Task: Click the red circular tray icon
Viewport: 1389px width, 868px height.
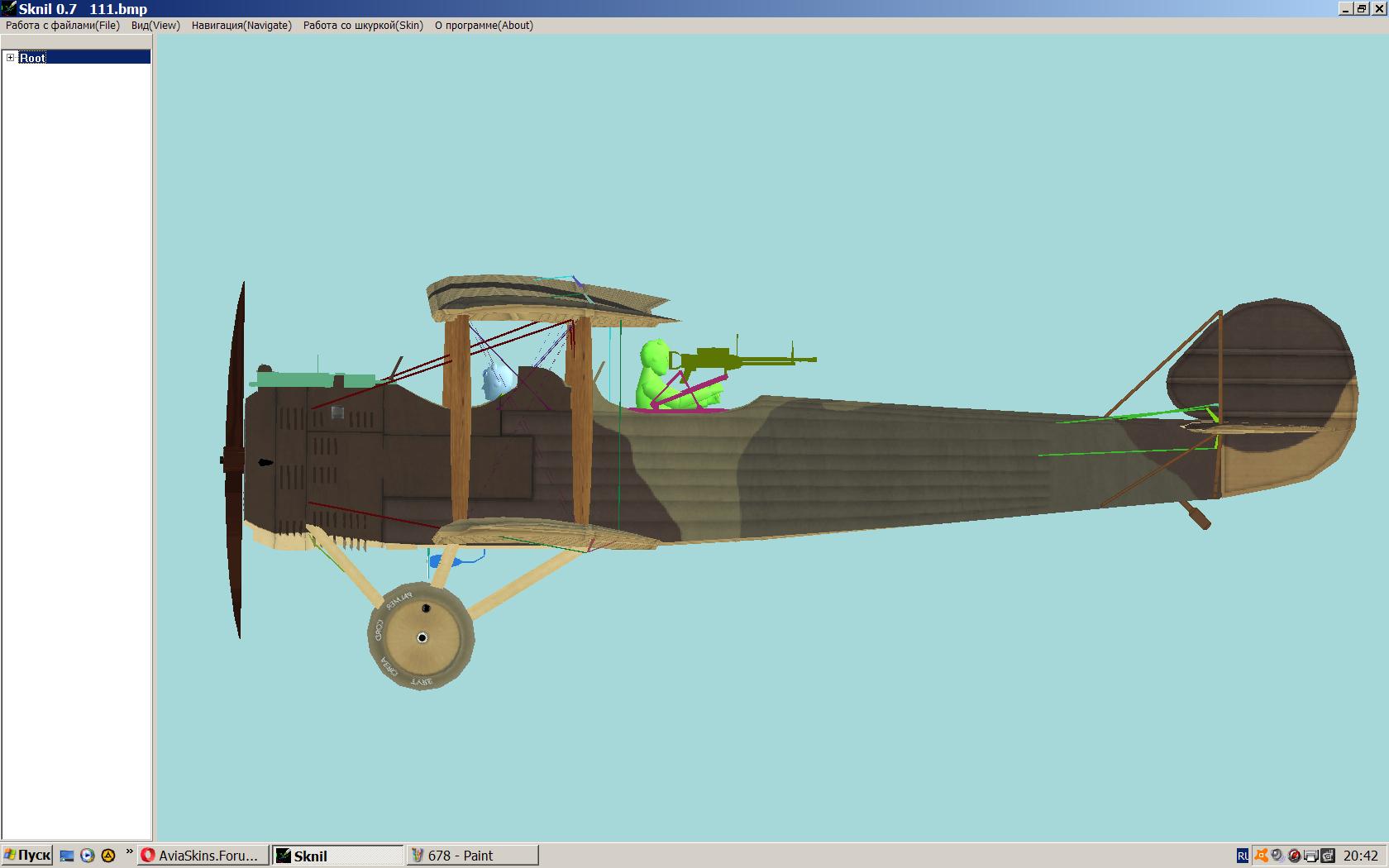Action: pyautogui.click(x=1295, y=856)
